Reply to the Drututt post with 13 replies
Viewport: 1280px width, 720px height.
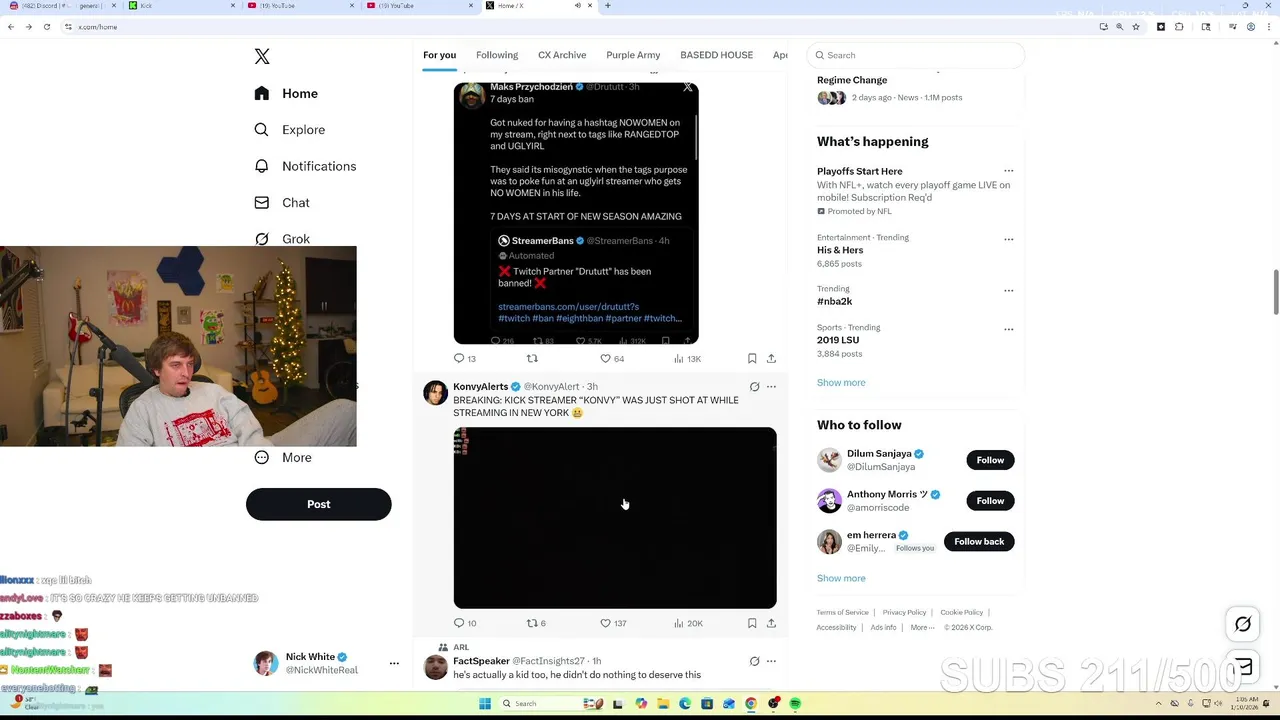tap(464, 358)
